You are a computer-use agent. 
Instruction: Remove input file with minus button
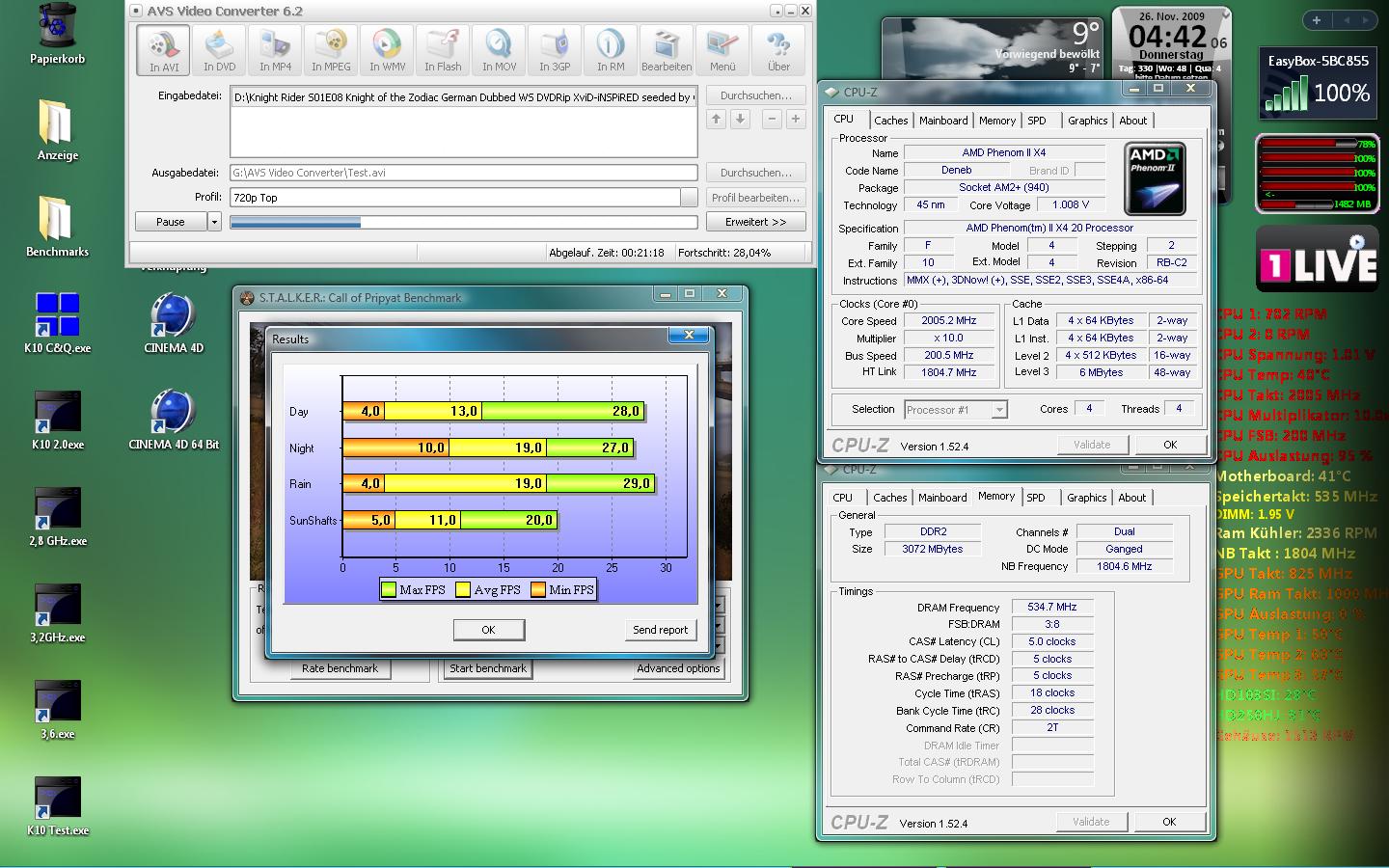[x=772, y=119]
